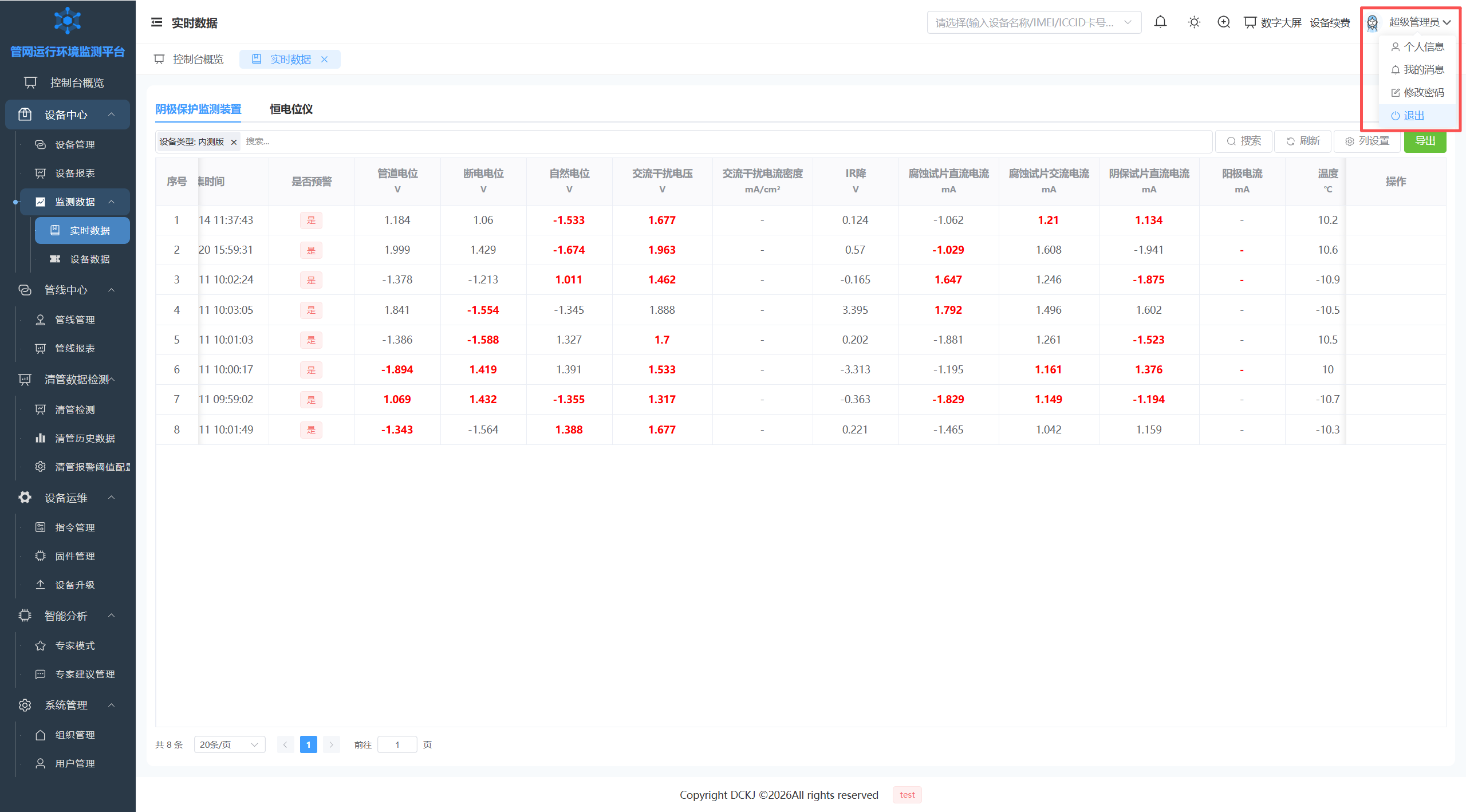Open 用户管理 in the sidebar
The height and width of the screenshot is (812, 1466).
(x=74, y=763)
